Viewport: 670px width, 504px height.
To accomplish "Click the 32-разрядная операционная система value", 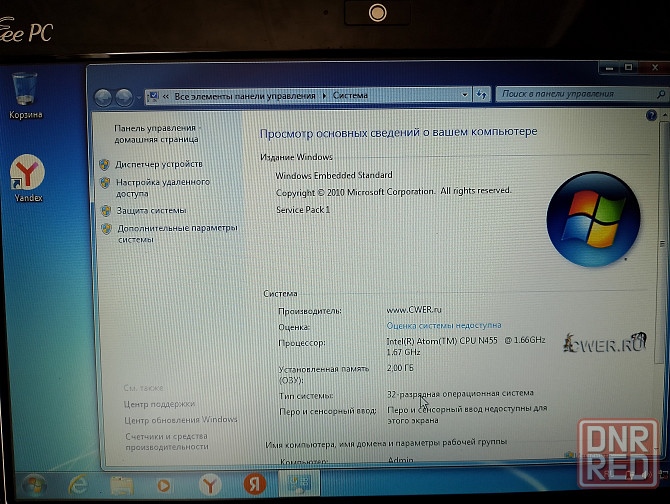I will 460,393.
